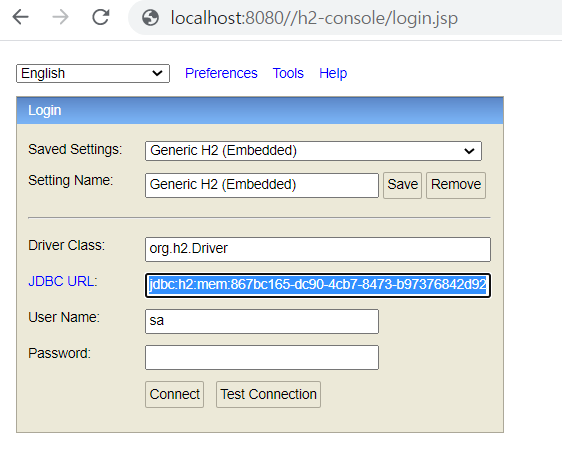Screen dimensions: 562x449
Task: Click the Password label
Action: coord(59,354)
